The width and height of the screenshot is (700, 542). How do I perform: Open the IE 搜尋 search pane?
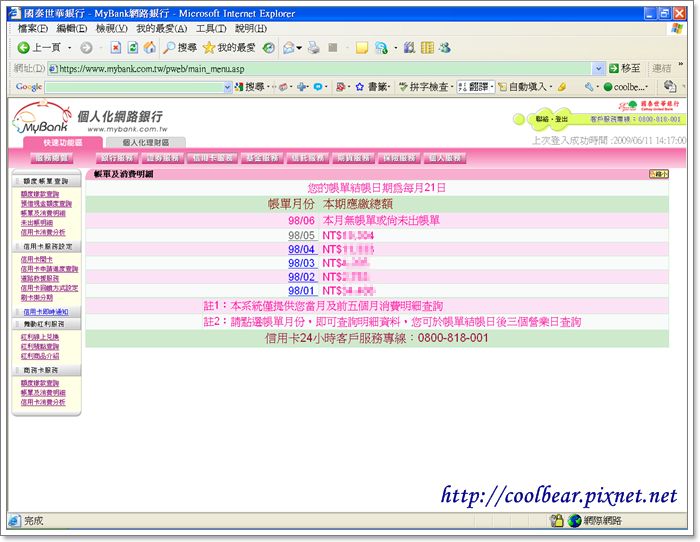pos(180,47)
